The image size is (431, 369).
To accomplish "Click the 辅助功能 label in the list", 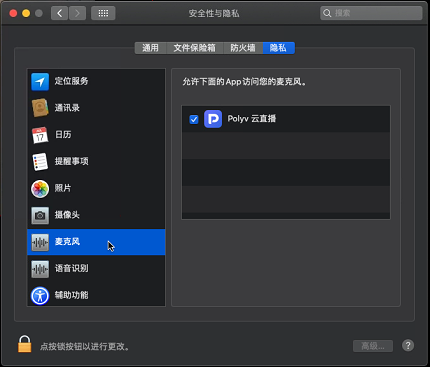I will tap(71, 295).
